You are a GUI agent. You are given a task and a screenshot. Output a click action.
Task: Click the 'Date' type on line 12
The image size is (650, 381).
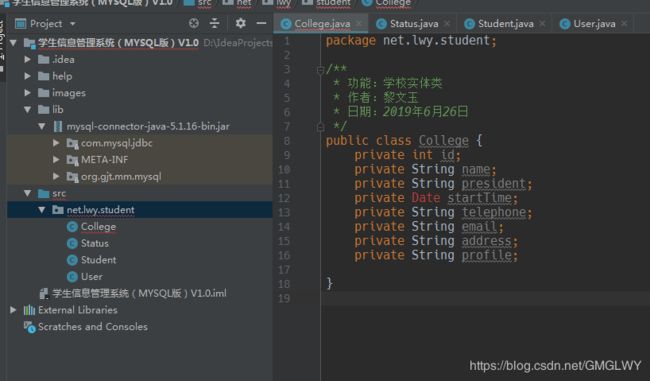426,198
